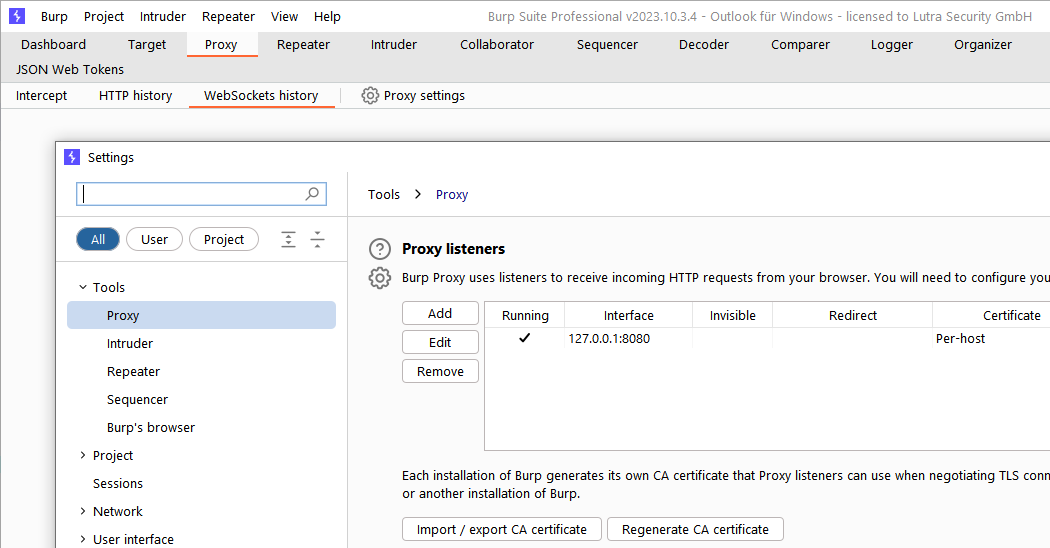The image size is (1050, 548).
Task: Open the Intruder menu in menu bar
Action: pos(162,16)
